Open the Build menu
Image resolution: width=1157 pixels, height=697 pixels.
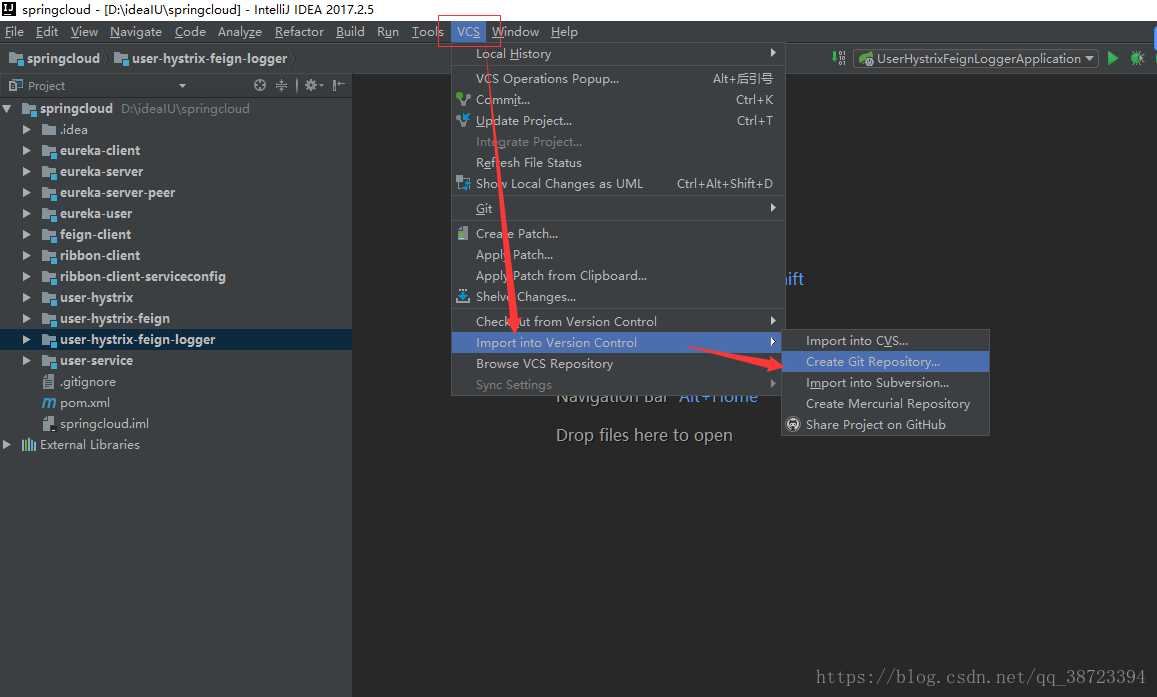pyautogui.click(x=350, y=32)
